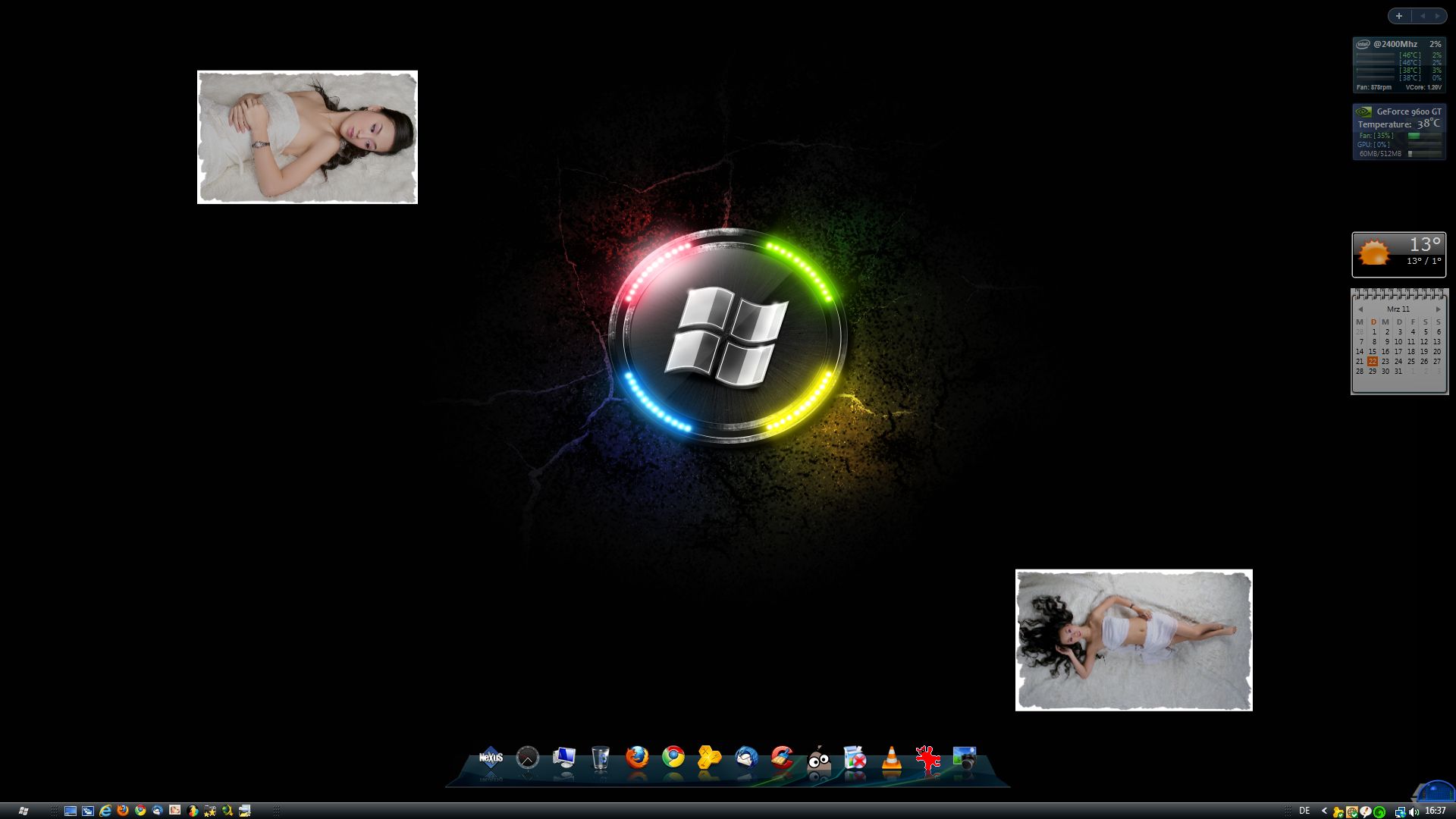The height and width of the screenshot is (819, 1456).
Task: Open Firefox from the Nexus dock
Action: click(637, 758)
